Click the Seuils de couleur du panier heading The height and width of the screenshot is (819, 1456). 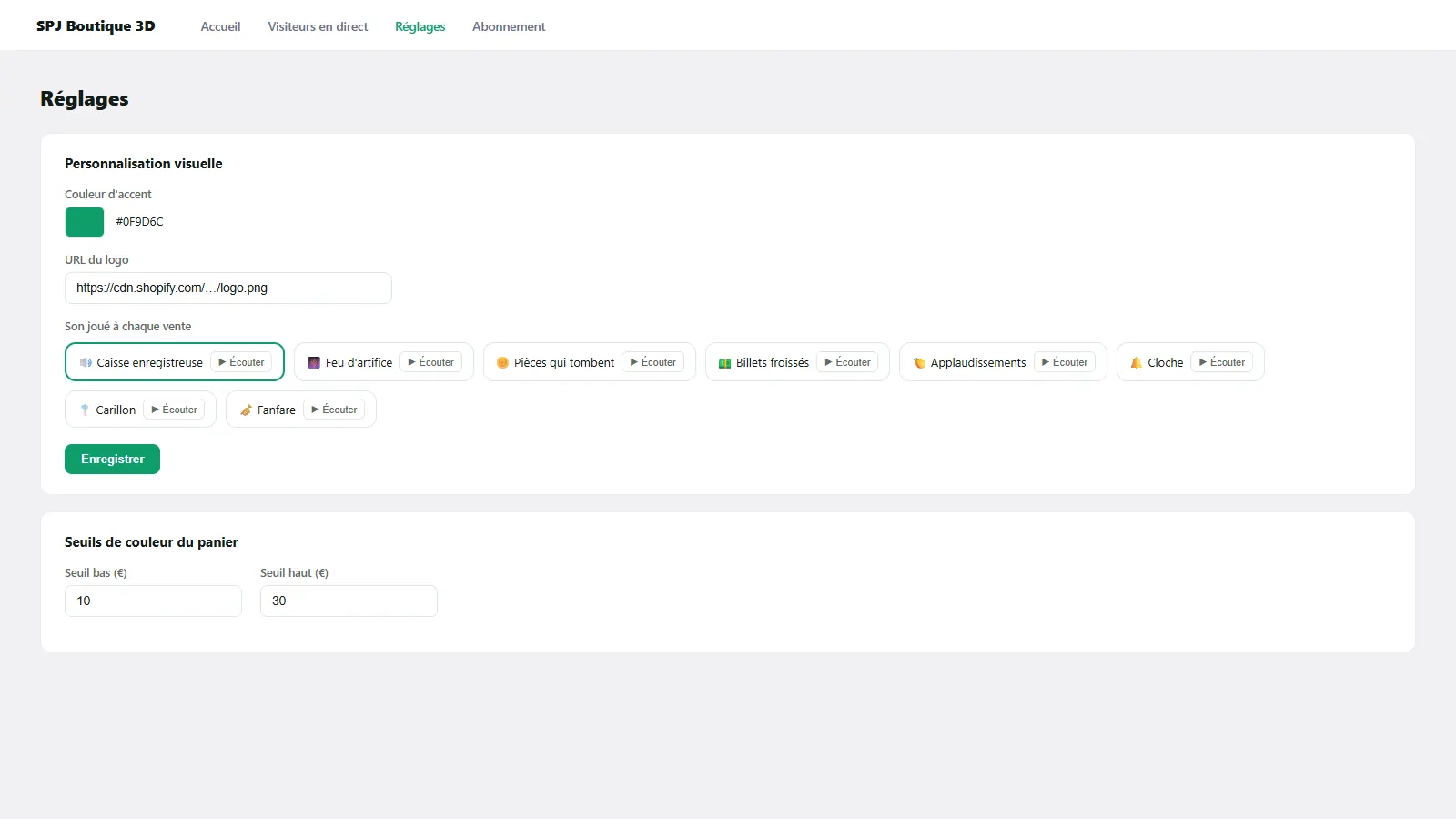point(151,542)
